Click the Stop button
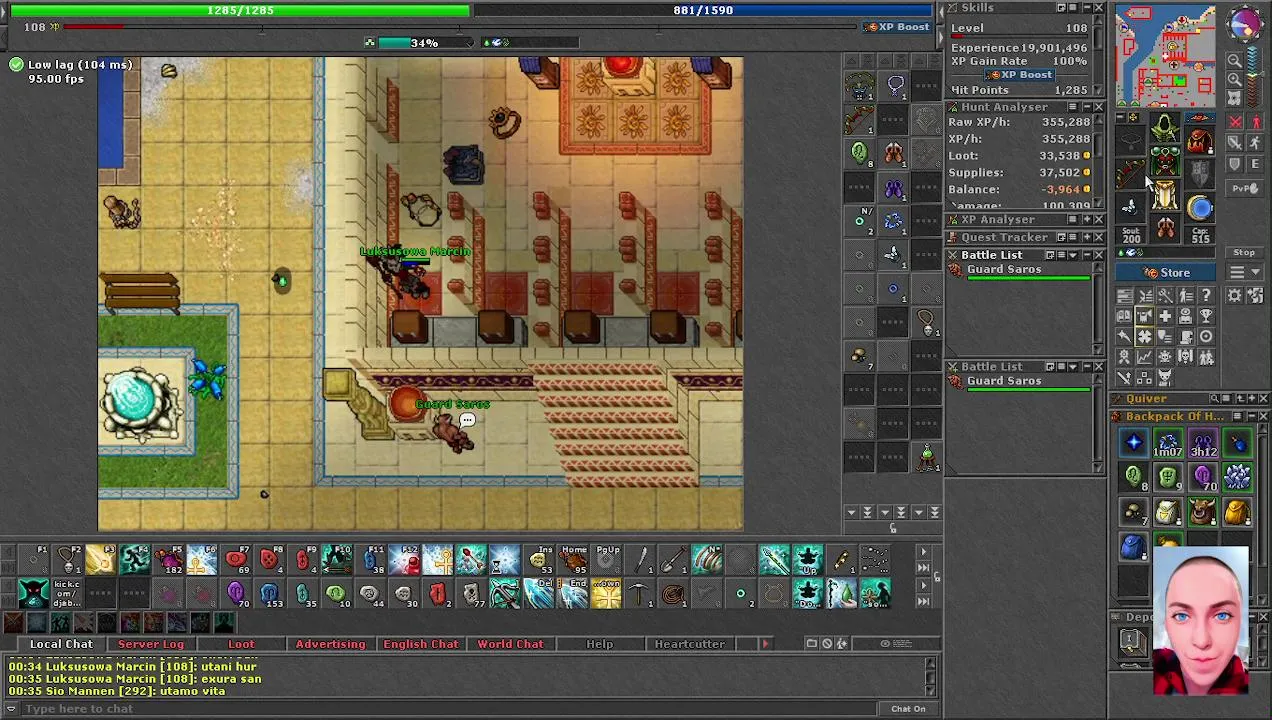The height and width of the screenshot is (720, 1272). click(1244, 253)
